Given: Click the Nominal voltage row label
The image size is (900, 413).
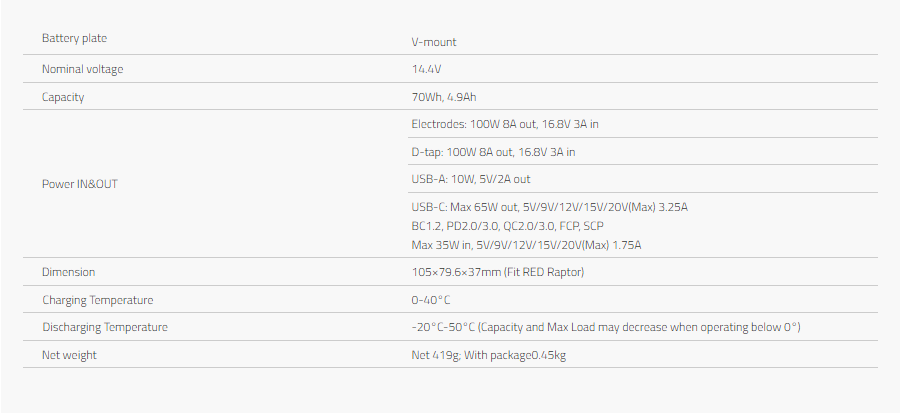Looking at the screenshot, I should pos(83,69).
